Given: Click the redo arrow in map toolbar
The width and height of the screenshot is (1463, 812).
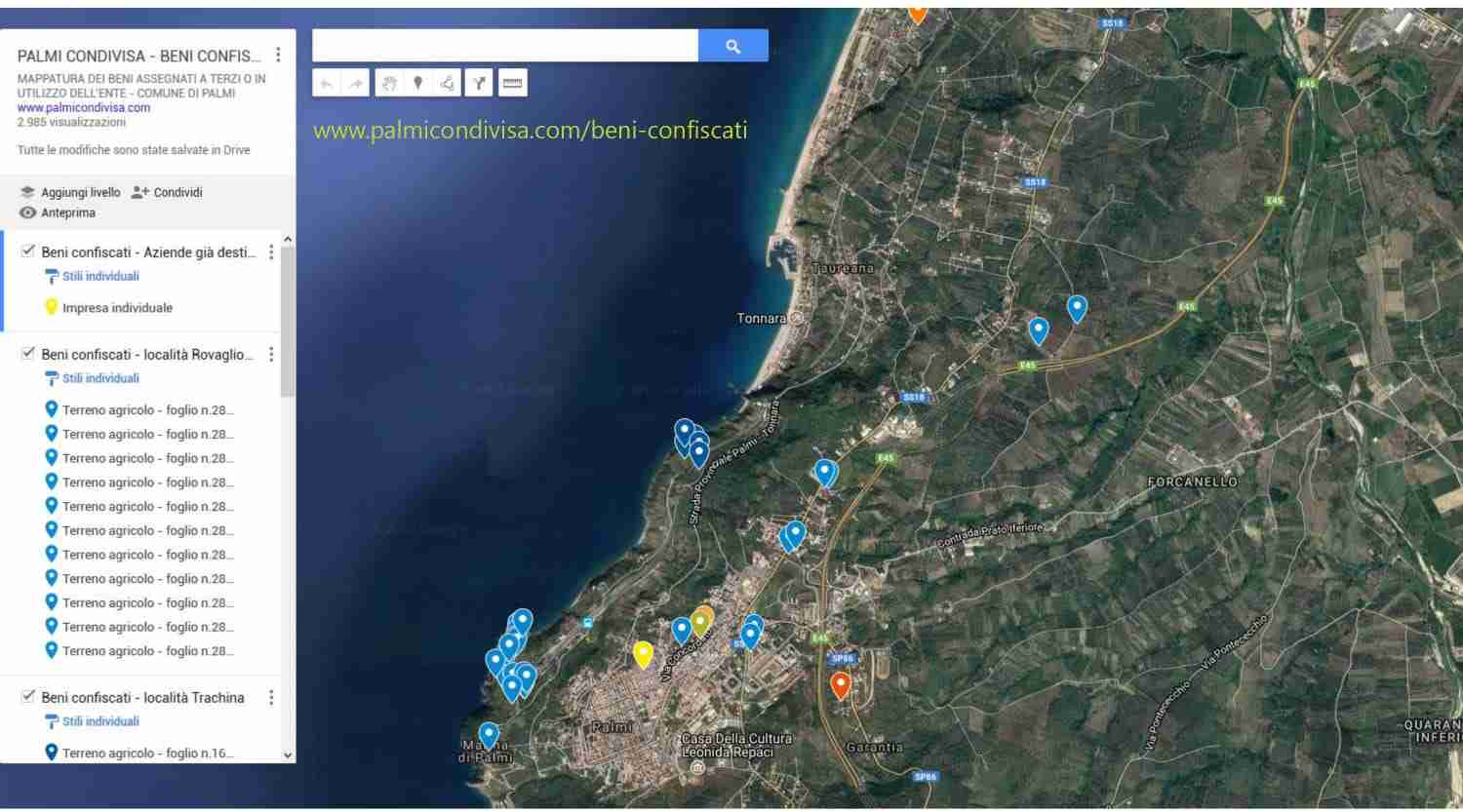Looking at the screenshot, I should pyautogui.click(x=356, y=84).
